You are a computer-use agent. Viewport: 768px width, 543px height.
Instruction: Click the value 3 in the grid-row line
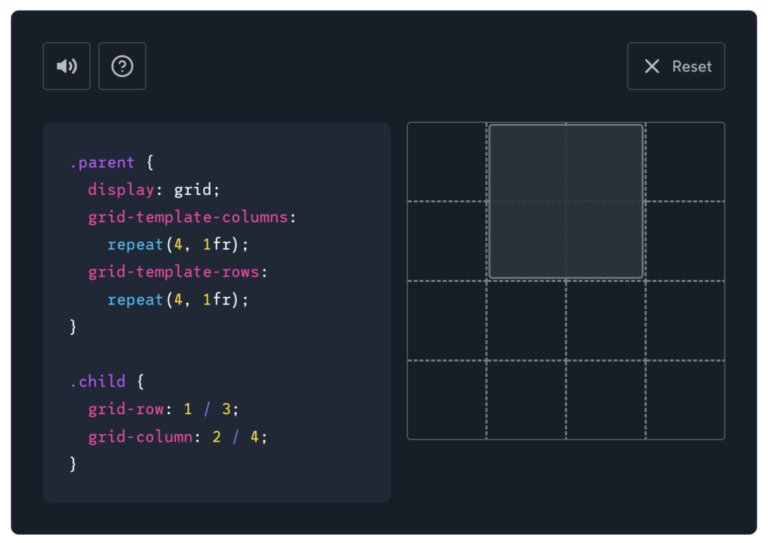point(226,409)
